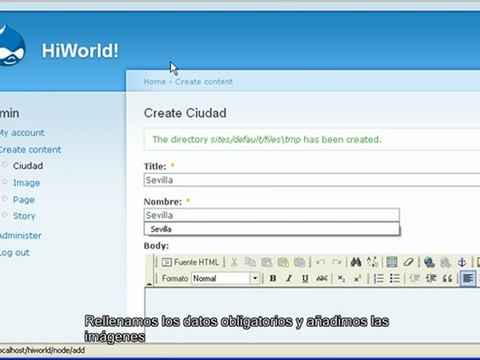Viewport: 480px width, 360px height.
Task: Click the Unlink faded globe icon
Action: click(x=445, y=262)
